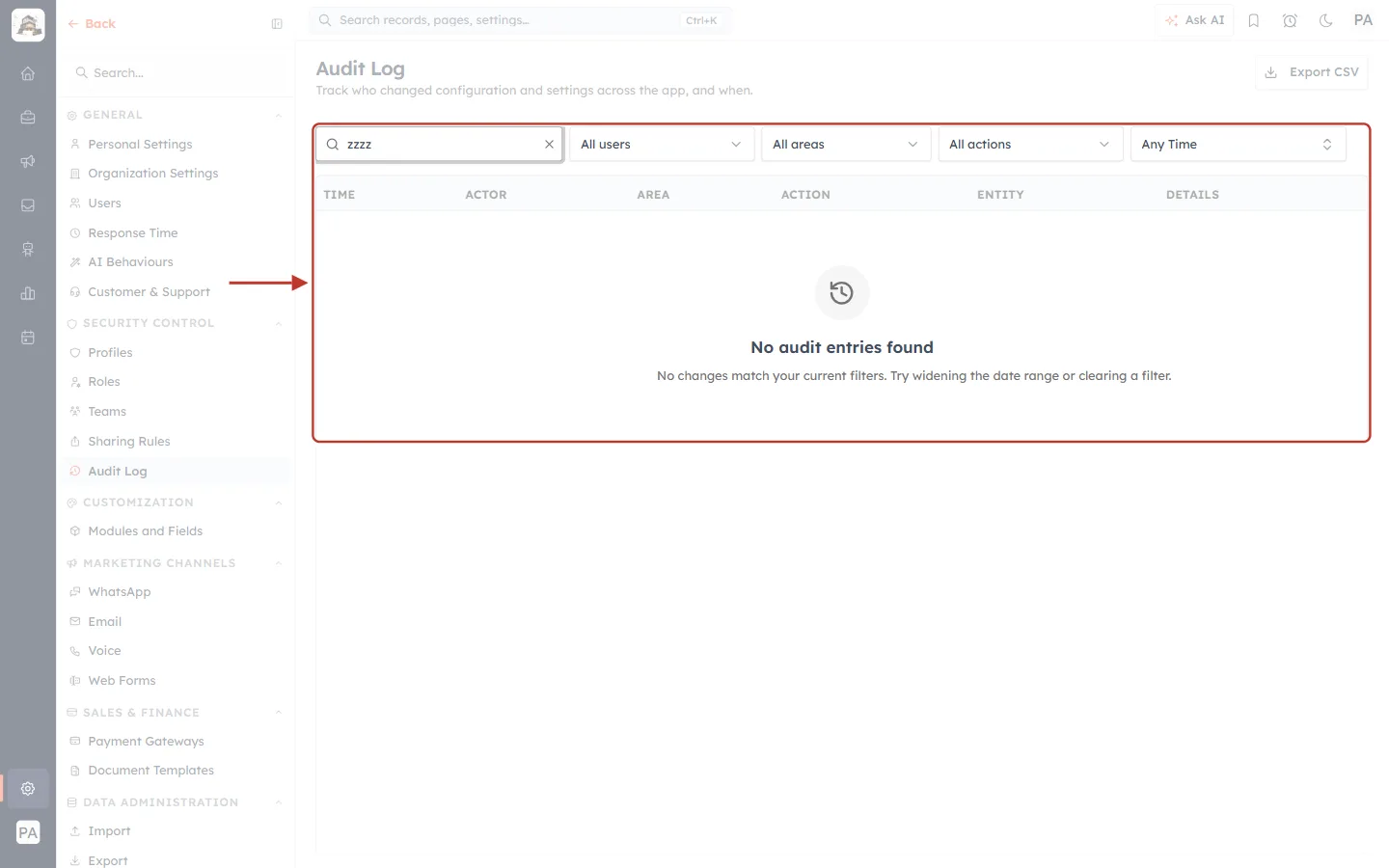Click the Back link

92,24
